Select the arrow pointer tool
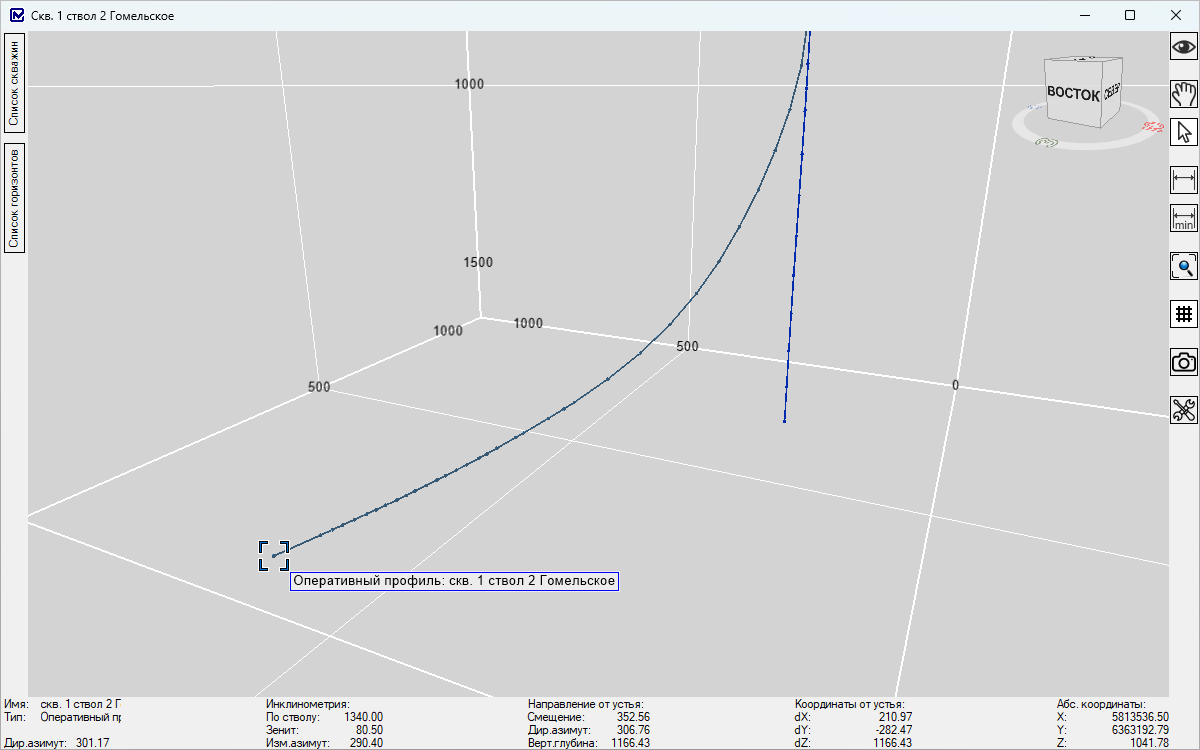 click(x=1184, y=132)
